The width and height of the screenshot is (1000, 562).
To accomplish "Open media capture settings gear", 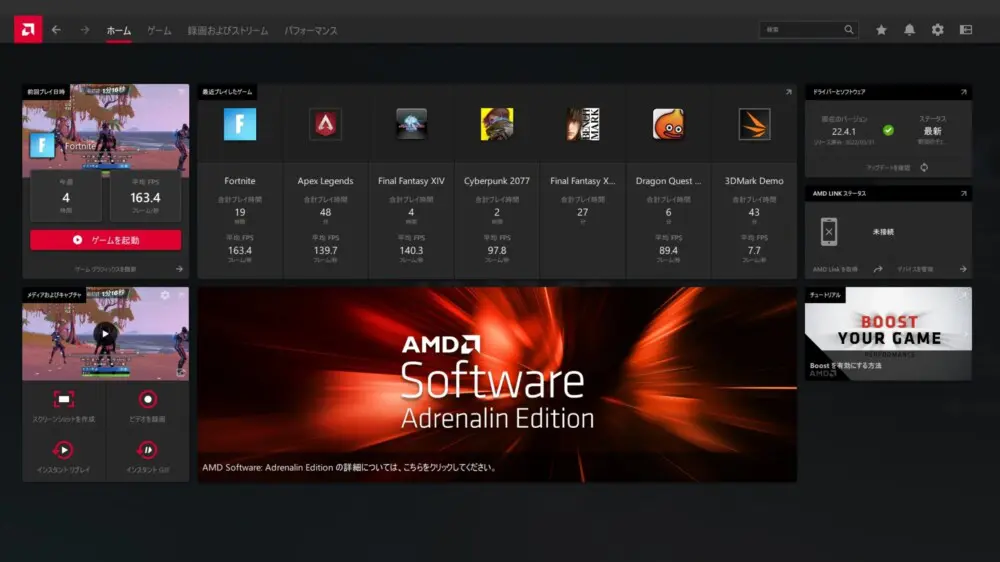I will click(165, 295).
